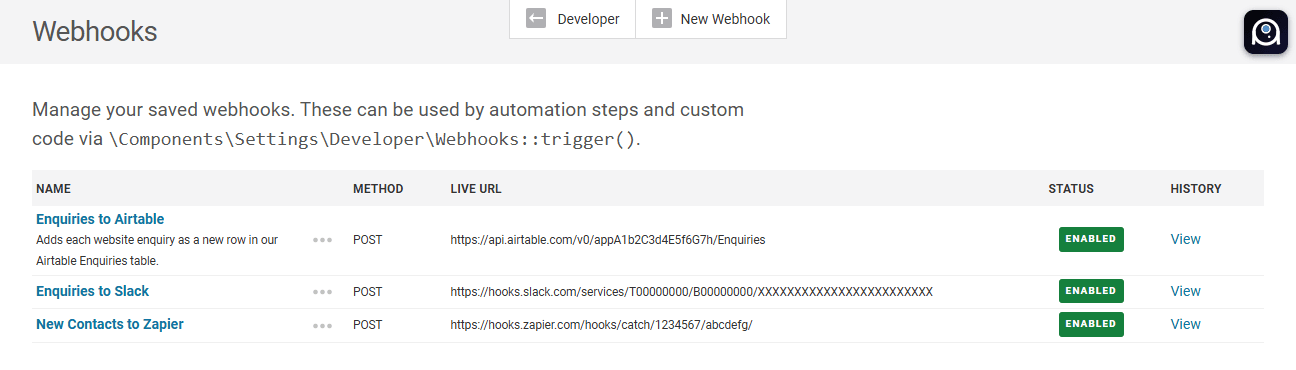Click the HISTORY column header
Image resolution: width=1296 pixels, height=370 pixels.
[x=1196, y=189]
